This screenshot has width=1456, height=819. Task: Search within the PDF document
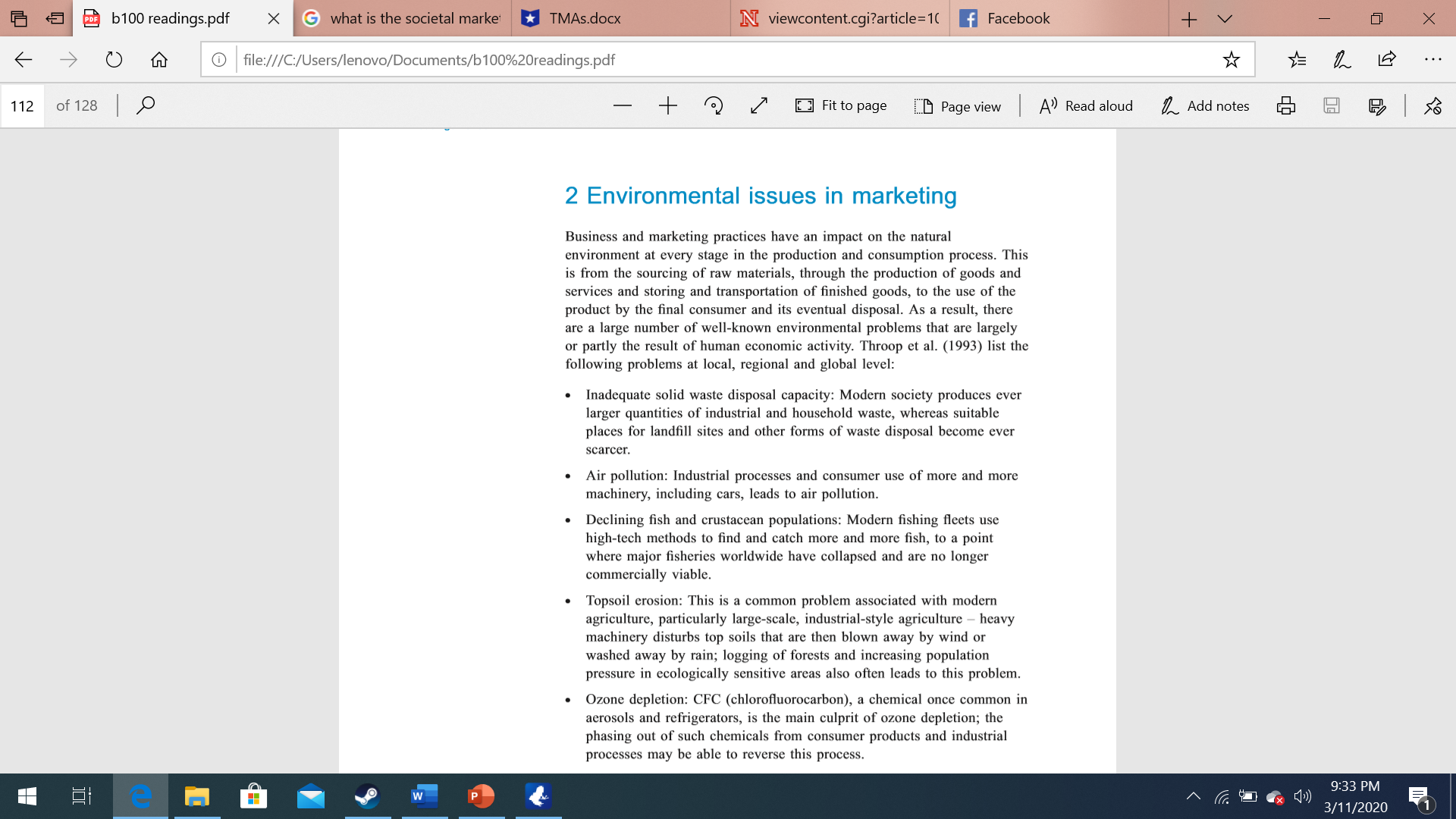[146, 105]
